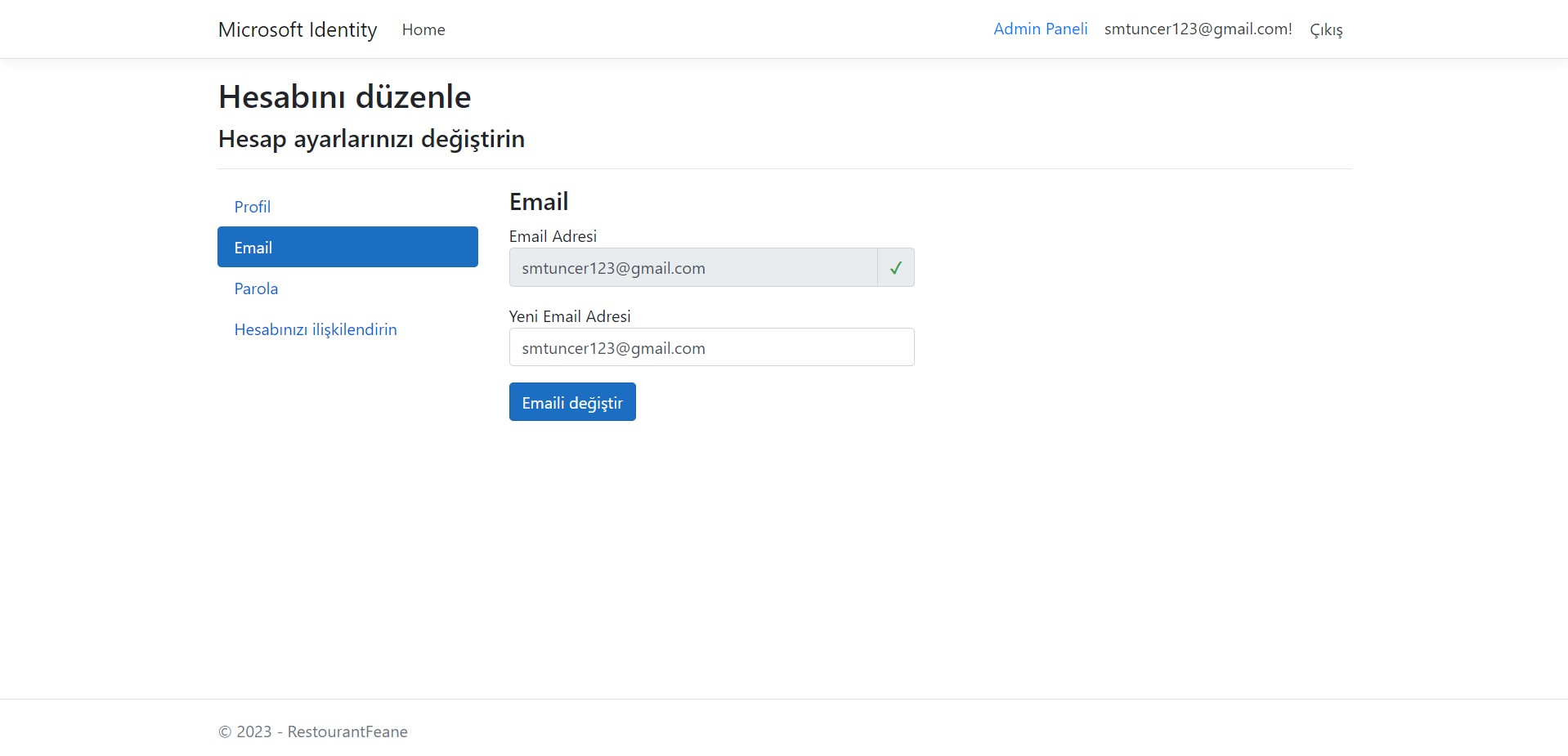Click the Hesap ayarlarınızı değiştirin subtitle
This screenshot has height=756, width=1568.
(x=370, y=139)
